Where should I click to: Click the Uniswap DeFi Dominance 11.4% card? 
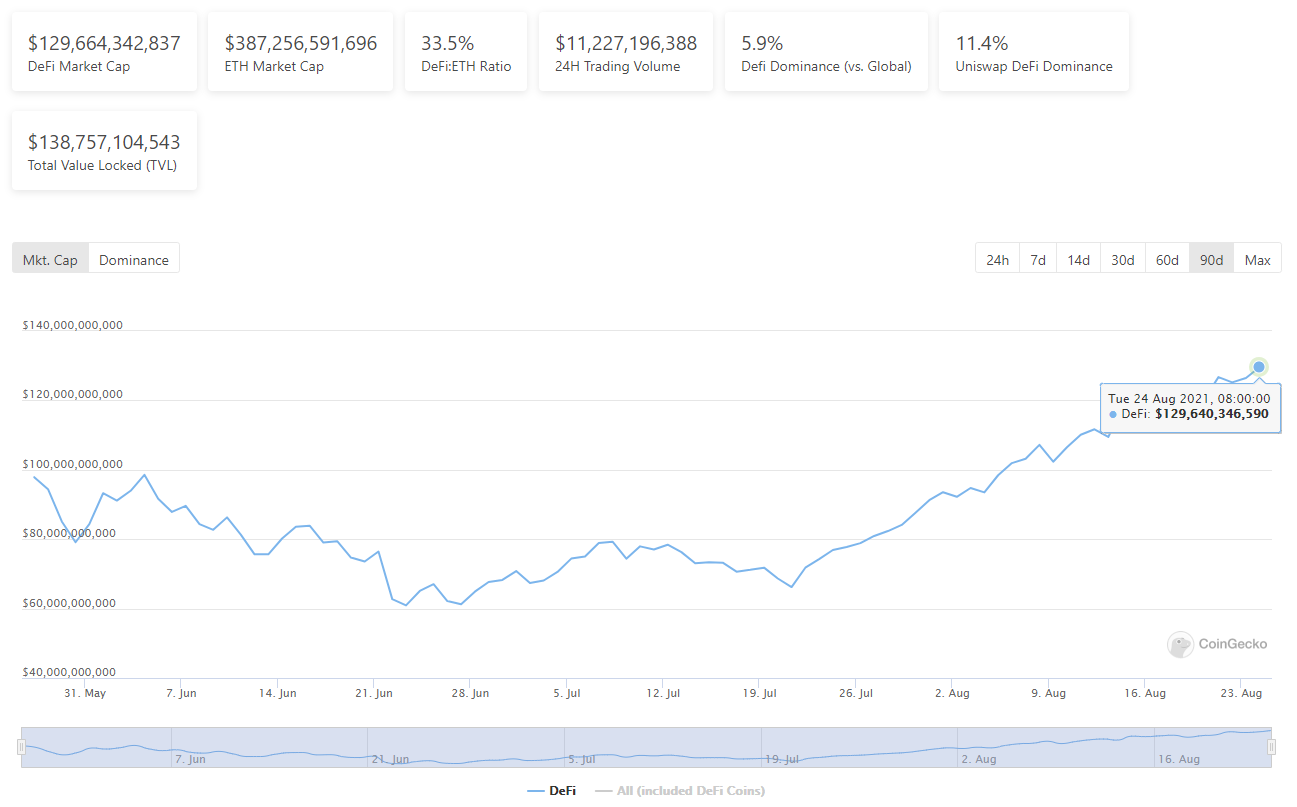click(x=1034, y=52)
